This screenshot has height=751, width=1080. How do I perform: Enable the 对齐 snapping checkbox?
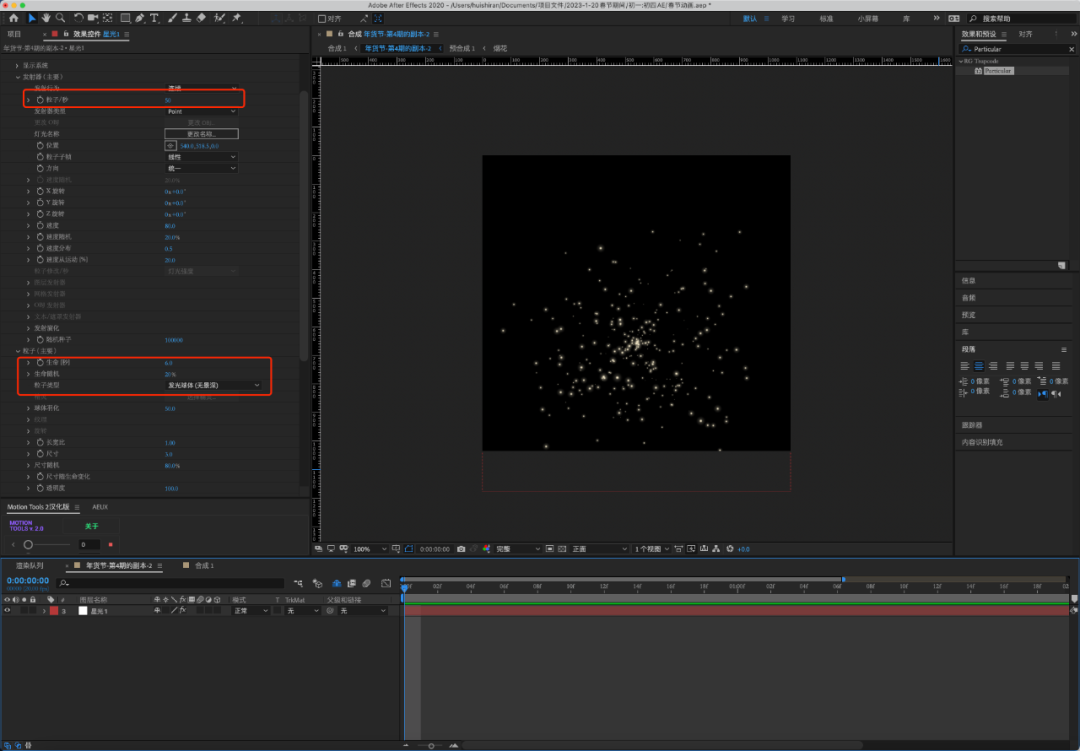click(x=322, y=18)
